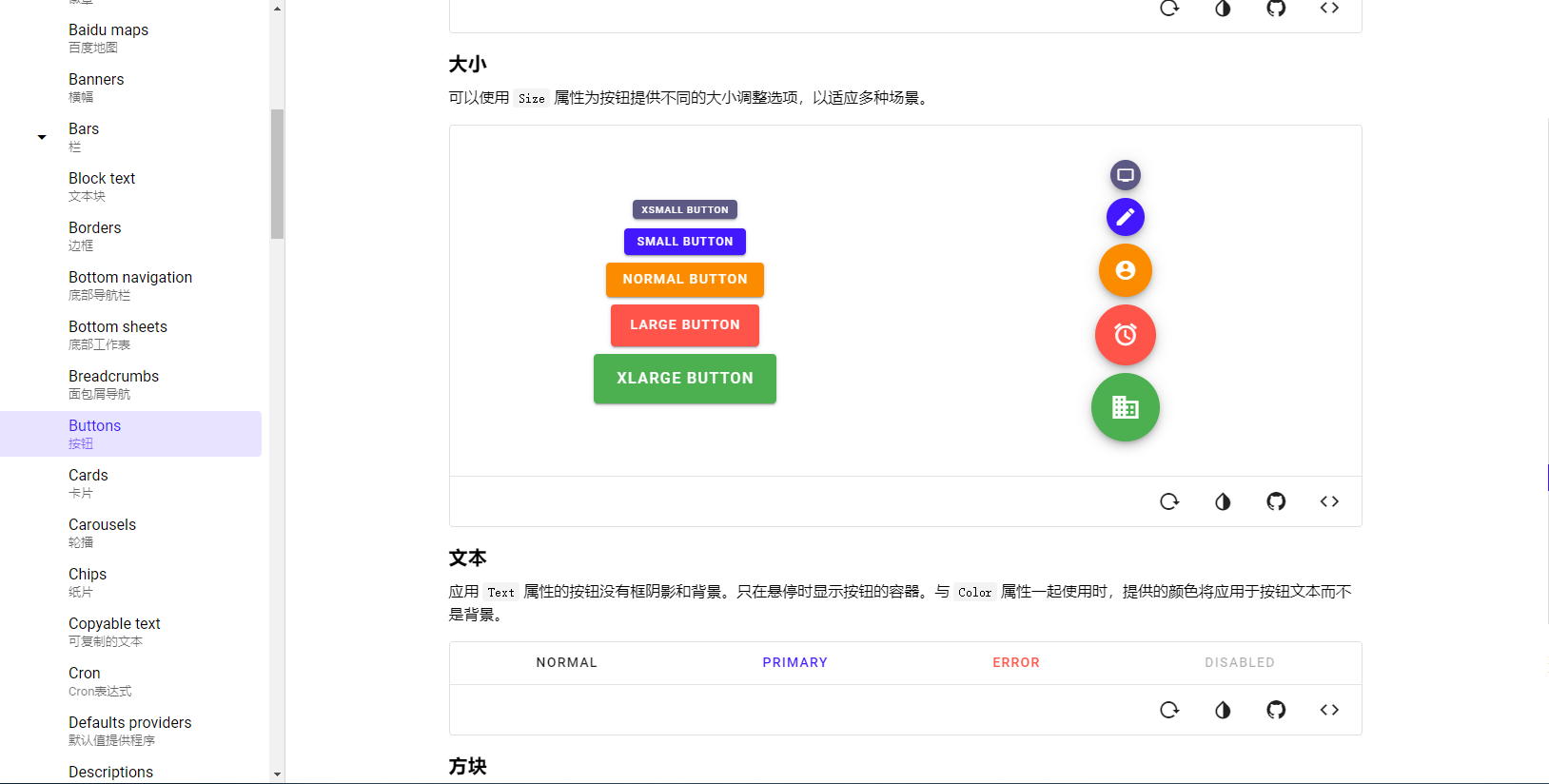Screen dimensions: 1549x784
Task: Click the orange account circle round button
Action: [x=1125, y=270]
